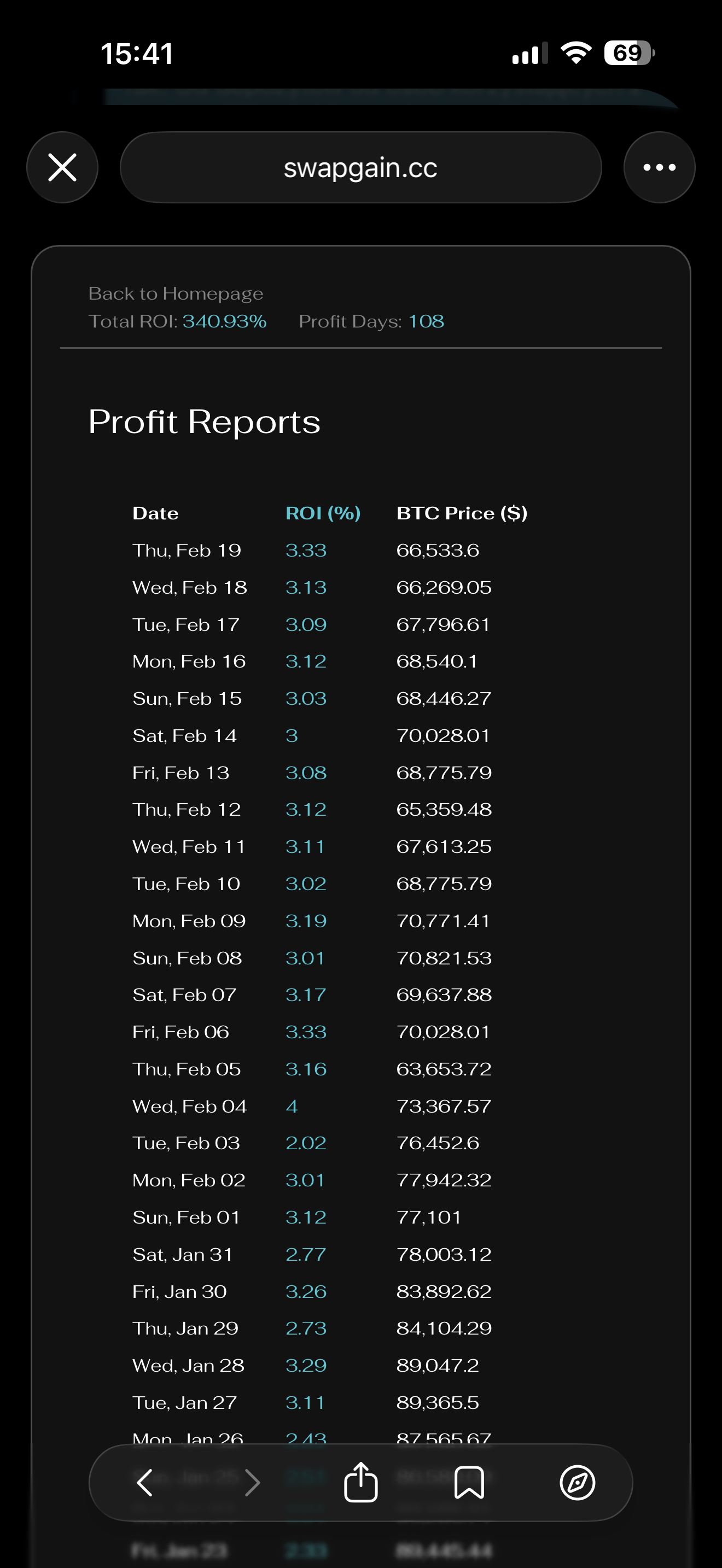722x1568 pixels.
Task: Tap the 15:41 clock in status bar
Action: pos(137,54)
